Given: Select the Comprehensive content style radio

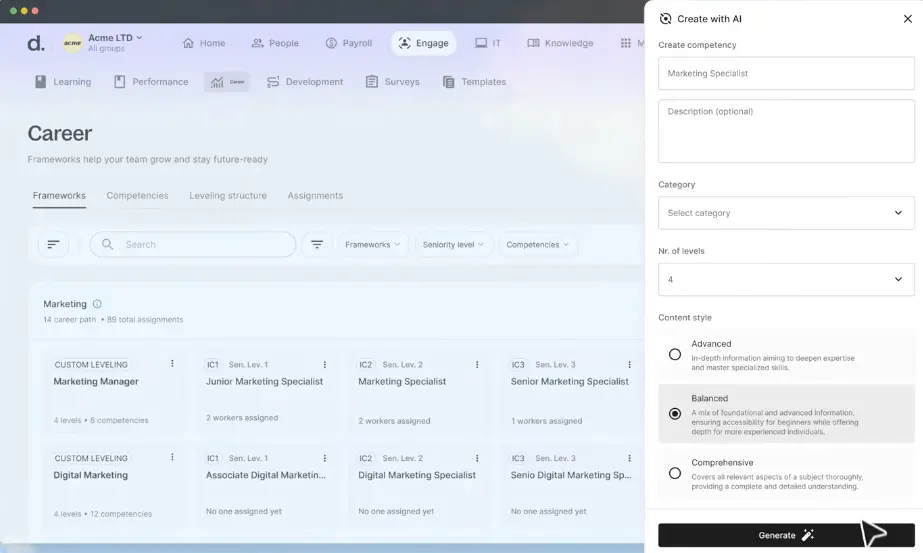Looking at the screenshot, I should tap(675, 473).
